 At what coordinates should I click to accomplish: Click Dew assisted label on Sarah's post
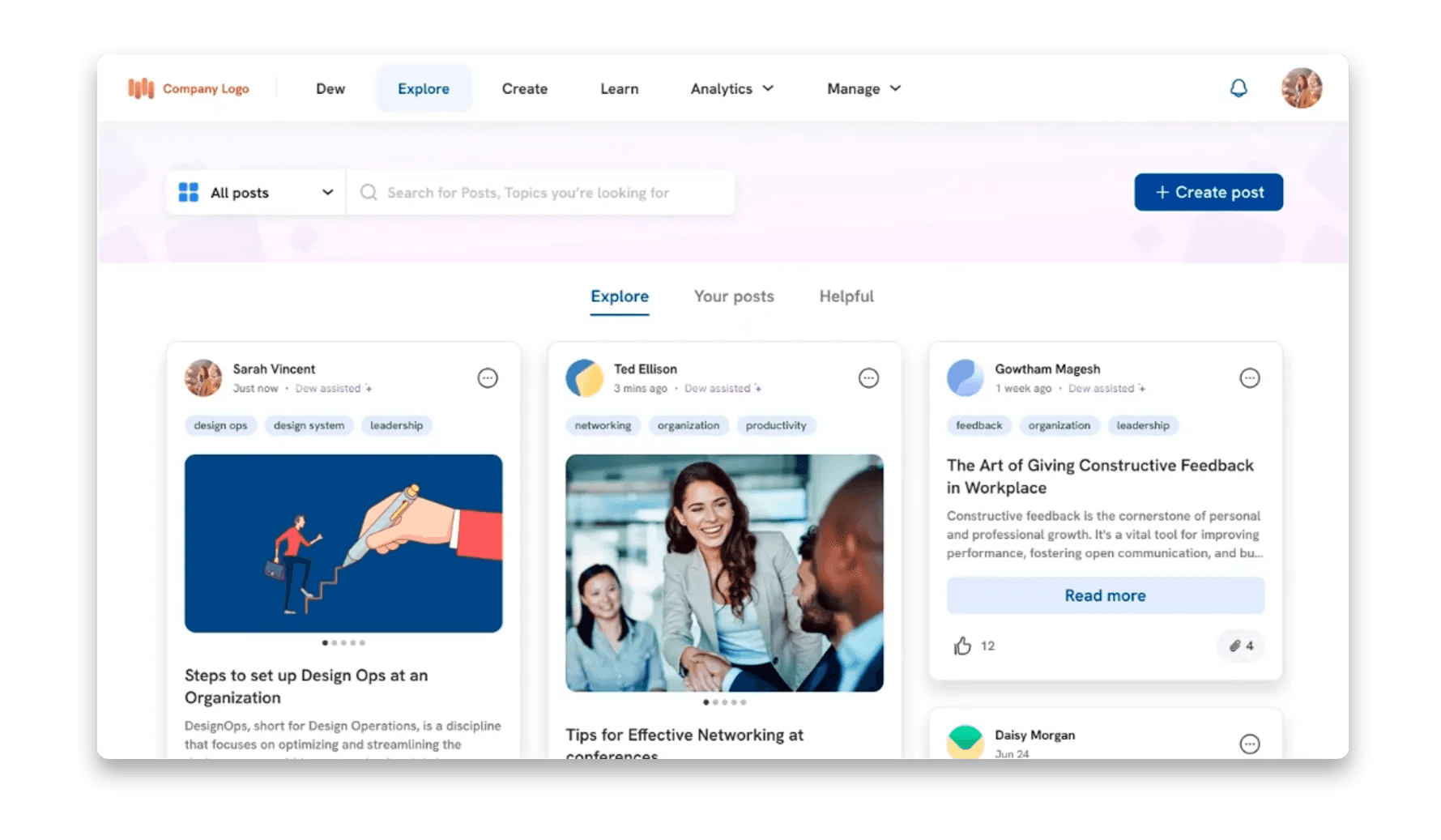pos(333,389)
